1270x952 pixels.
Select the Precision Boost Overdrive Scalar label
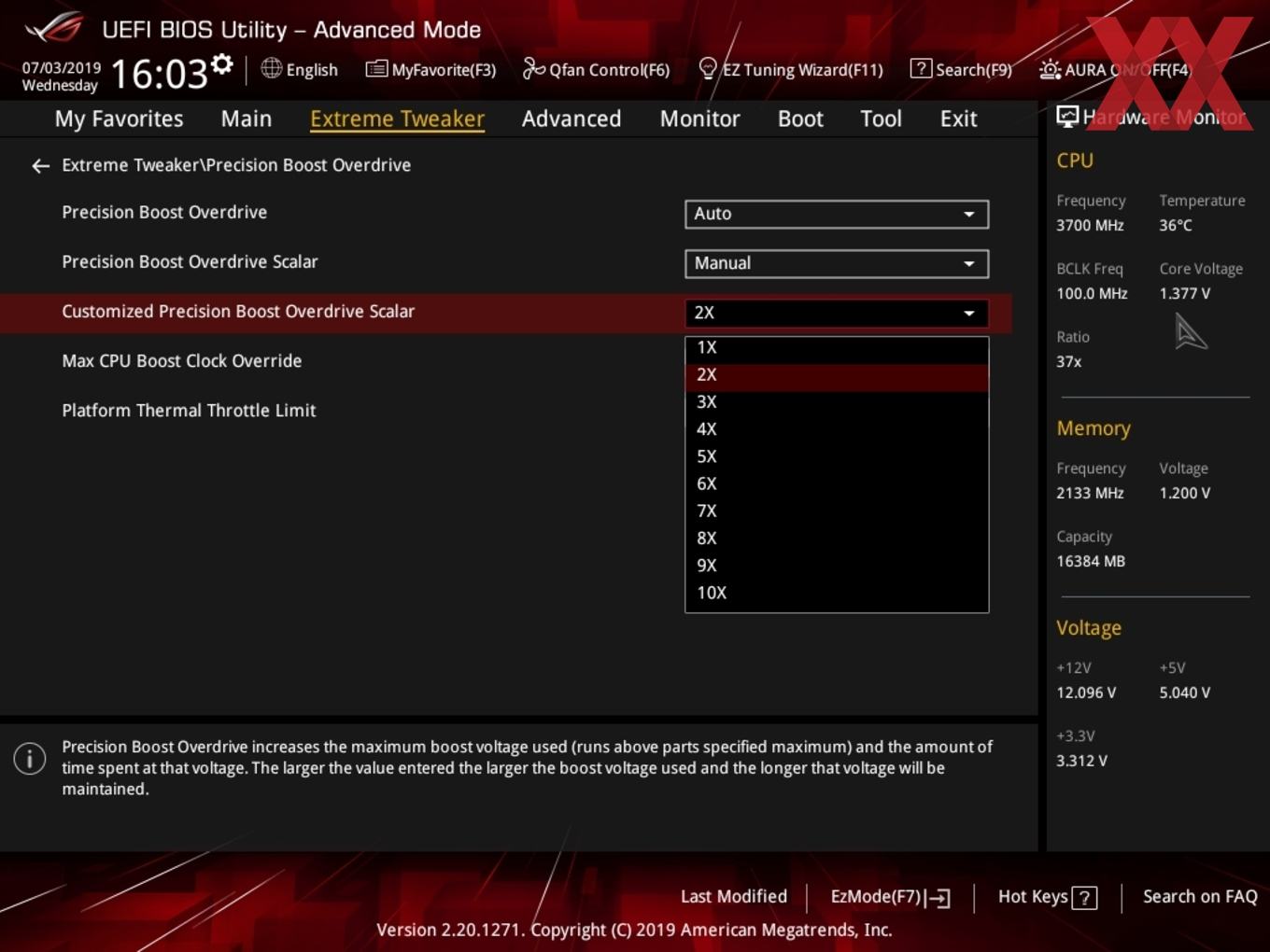pyautogui.click(x=190, y=262)
